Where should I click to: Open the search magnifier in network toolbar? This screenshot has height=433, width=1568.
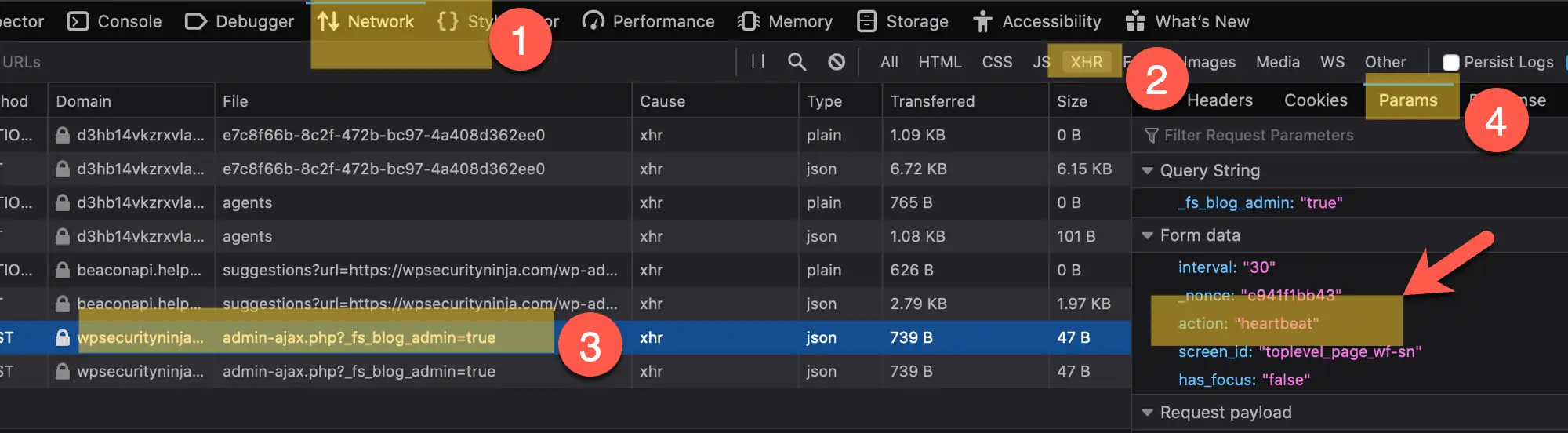[x=797, y=61]
